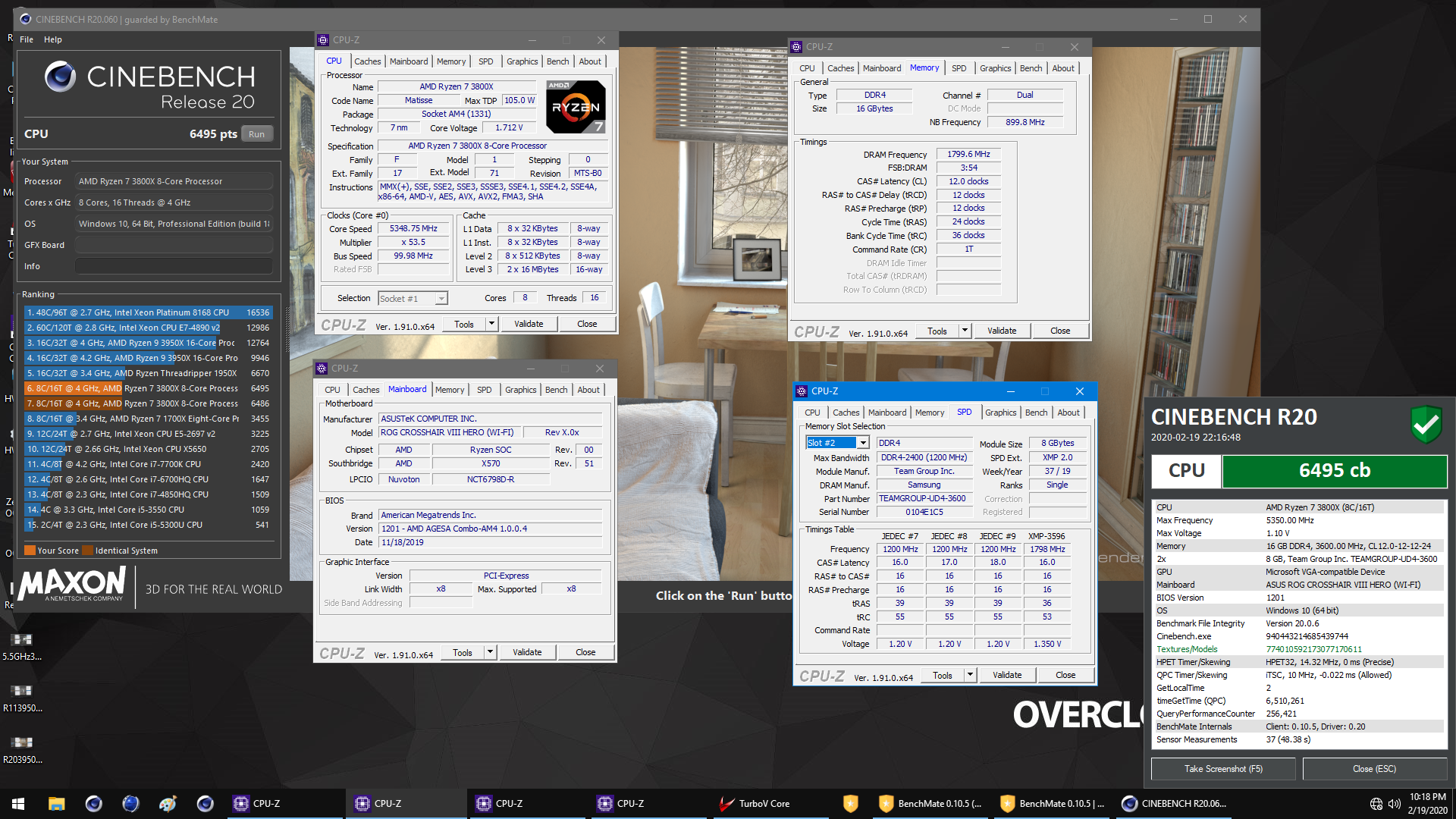The image size is (1456, 819).
Task: Select Ryzen 9 3950X 12764 ranking row
Action: tap(149, 343)
